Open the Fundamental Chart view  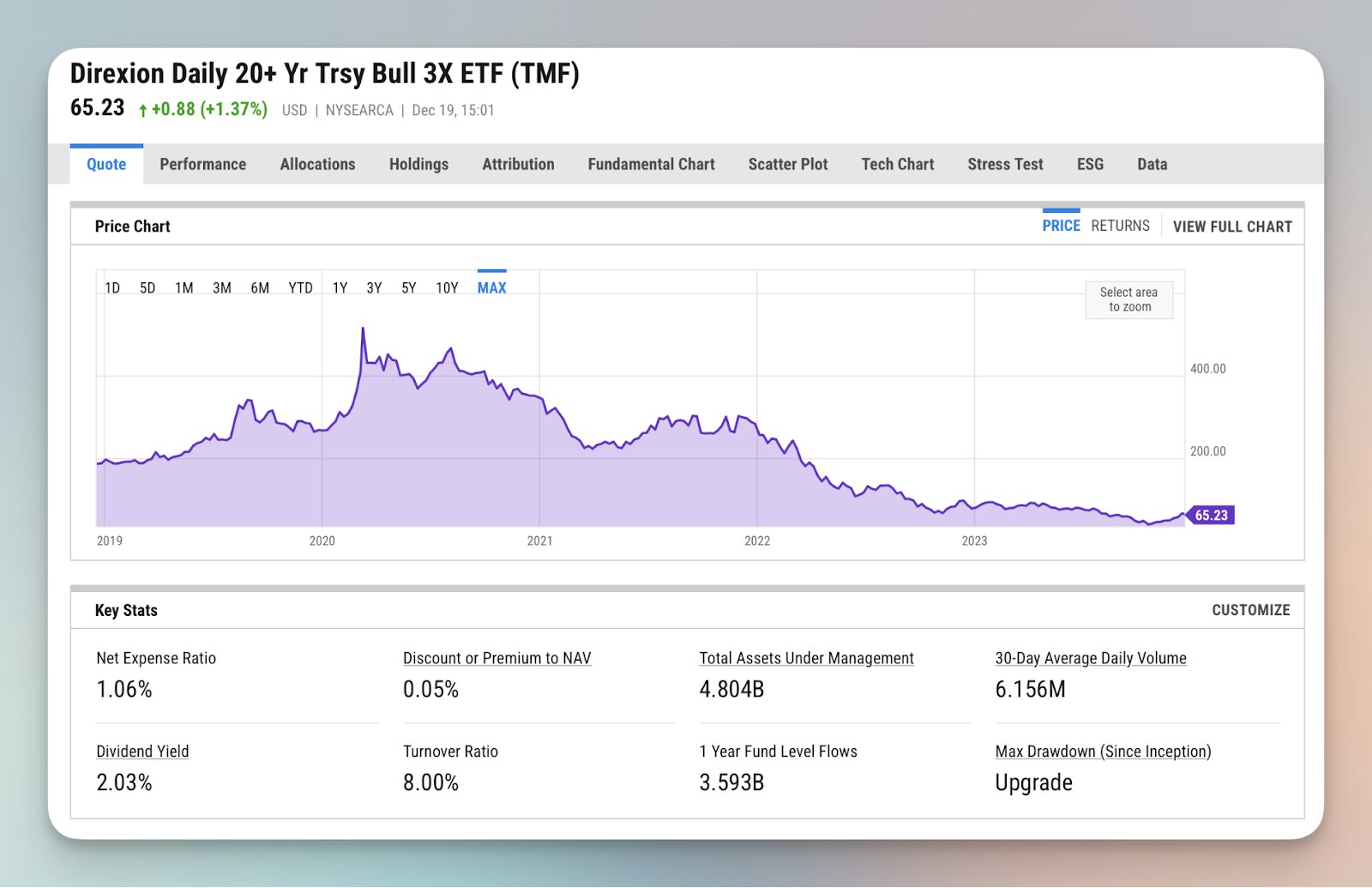[650, 164]
